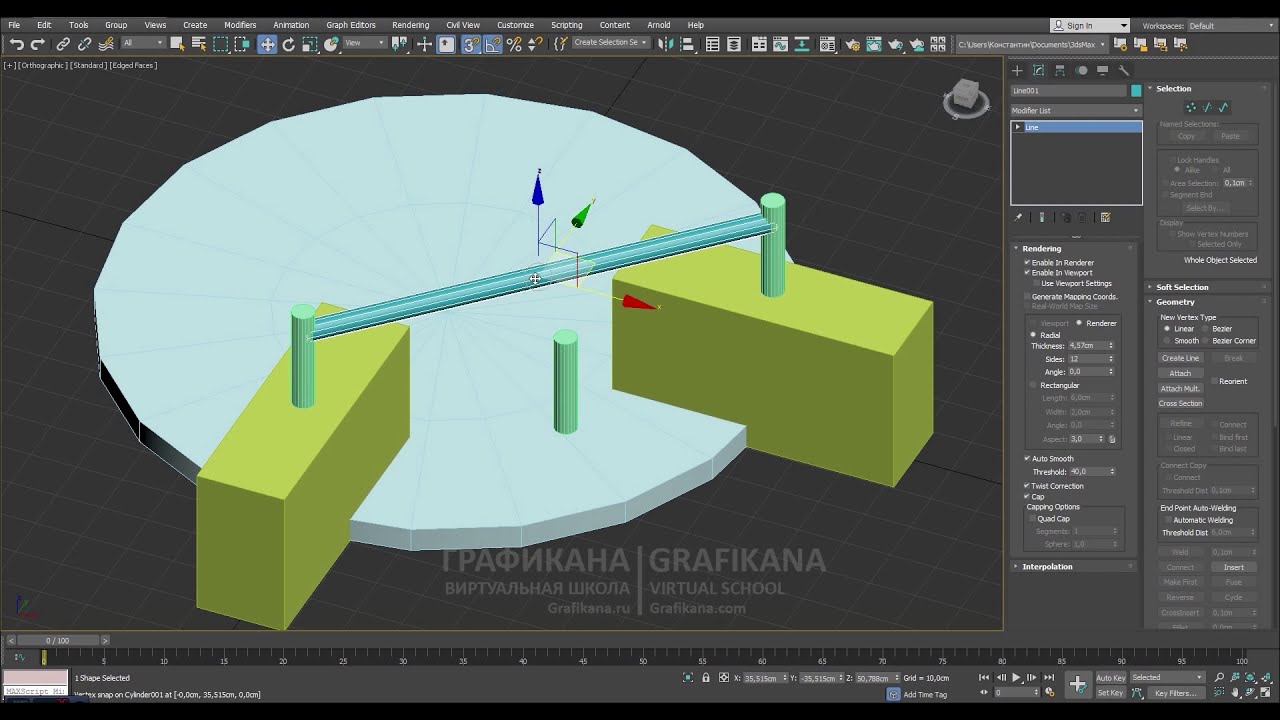
Task: Uncheck Enable In Renderer
Action: (1027, 263)
